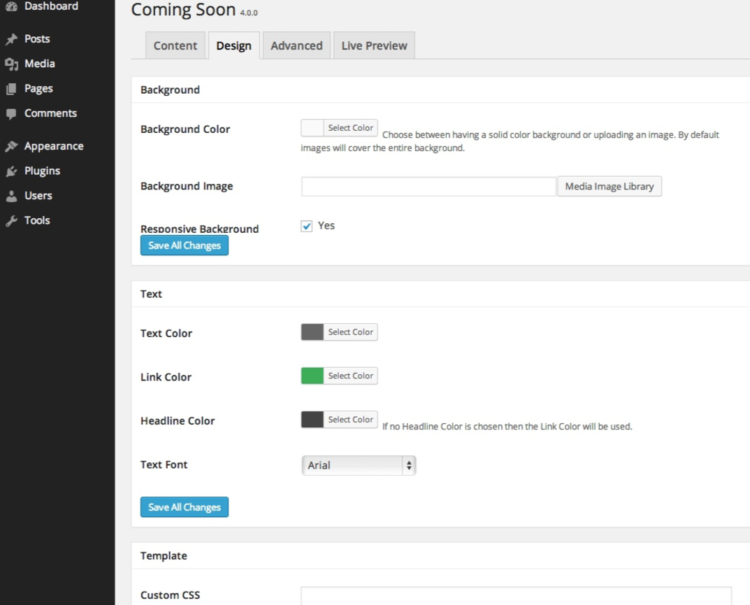Click Save All Changes under Text section
Screen dimensions: 750x605
[184, 507]
